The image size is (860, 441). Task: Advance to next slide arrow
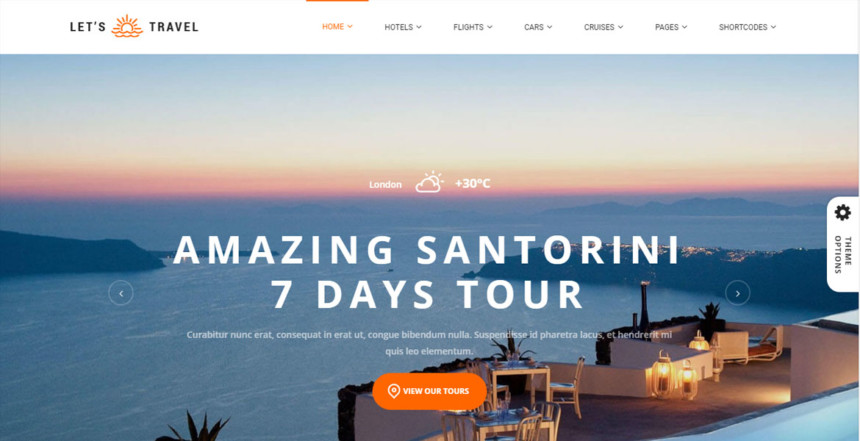pyautogui.click(x=738, y=293)
